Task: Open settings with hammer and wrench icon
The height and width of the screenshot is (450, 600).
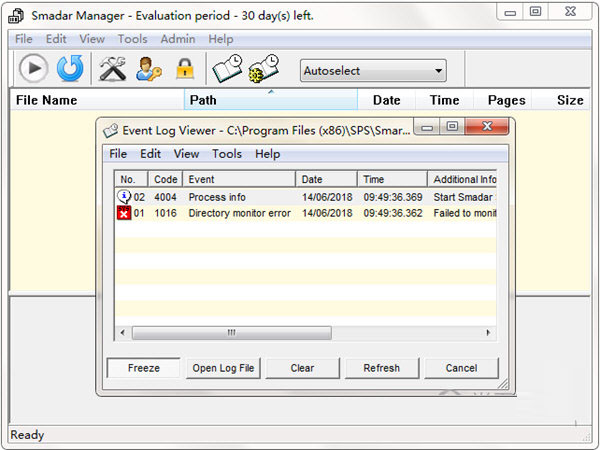Action: tap(112, 69)
